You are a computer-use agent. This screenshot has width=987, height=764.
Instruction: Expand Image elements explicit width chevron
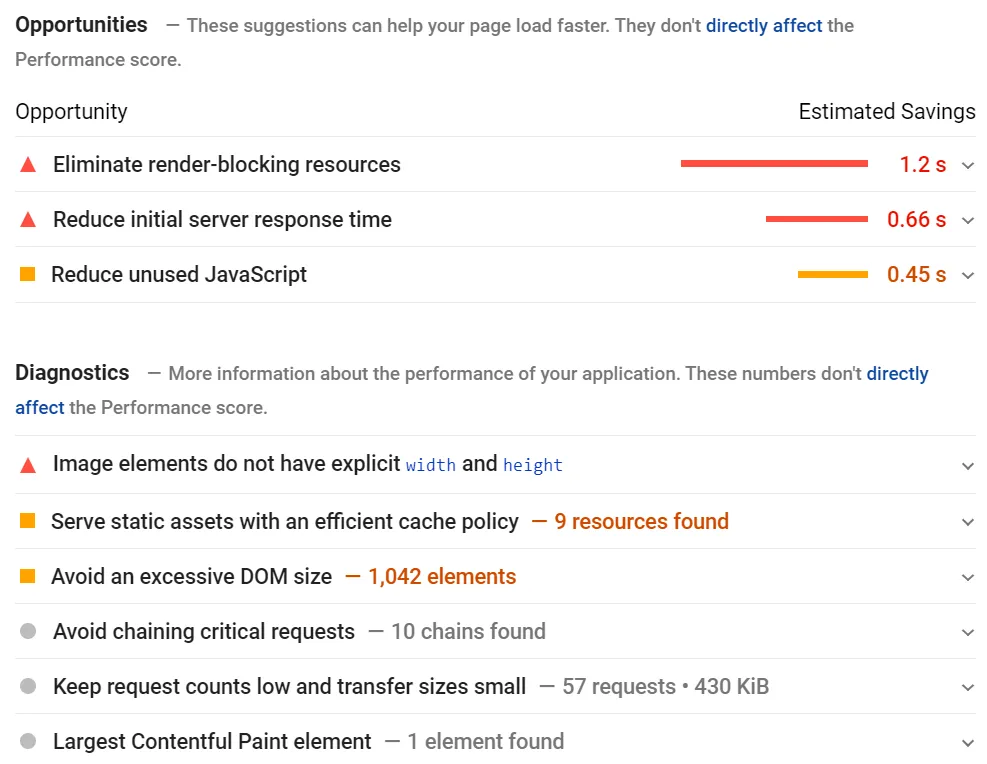click(x=967, y=466)
